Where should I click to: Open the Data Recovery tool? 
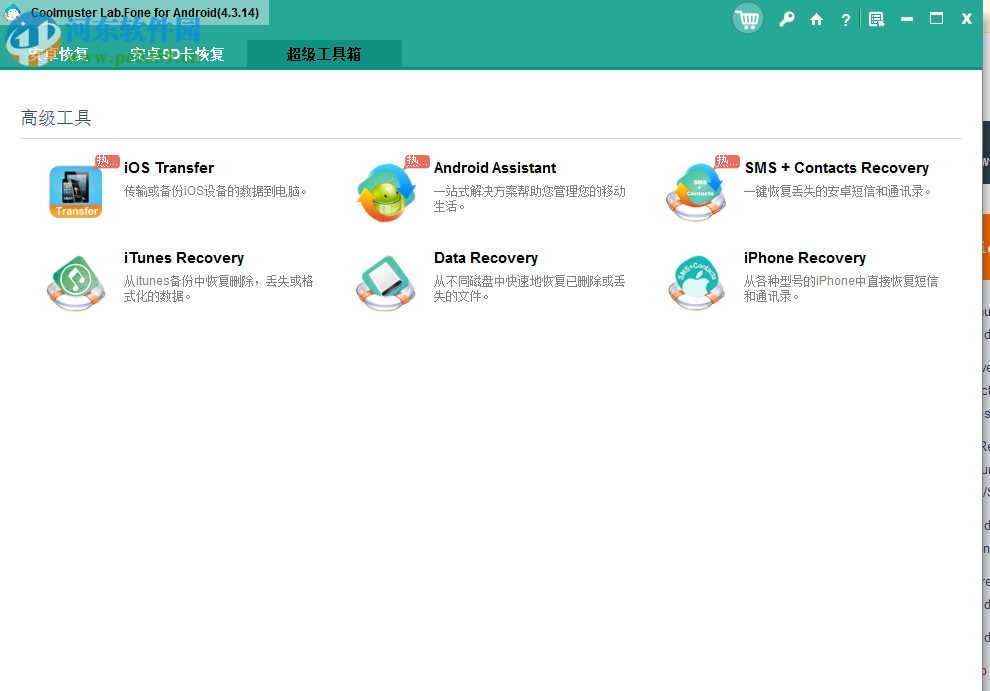[387, 281]
